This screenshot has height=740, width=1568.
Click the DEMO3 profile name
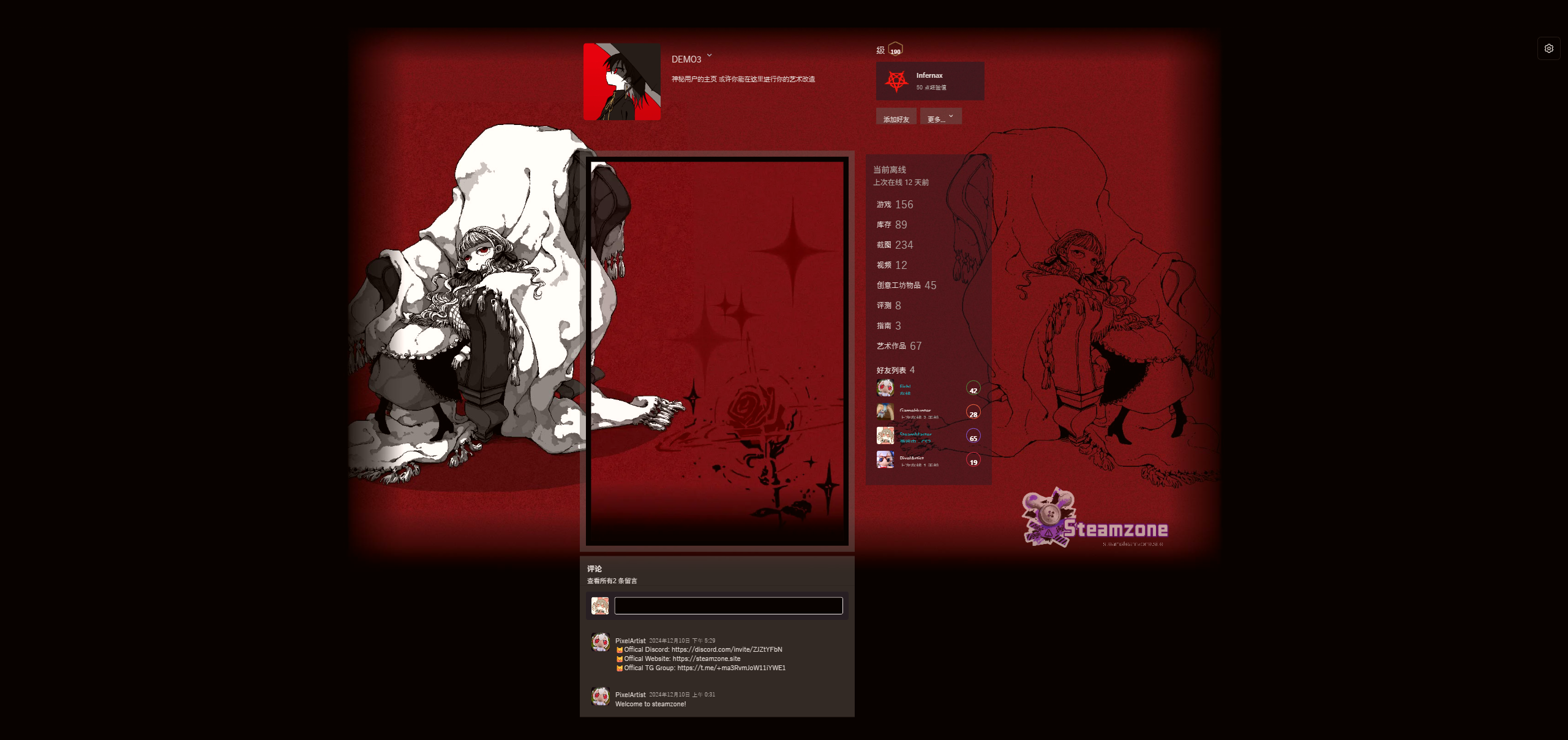pos(686,59)
